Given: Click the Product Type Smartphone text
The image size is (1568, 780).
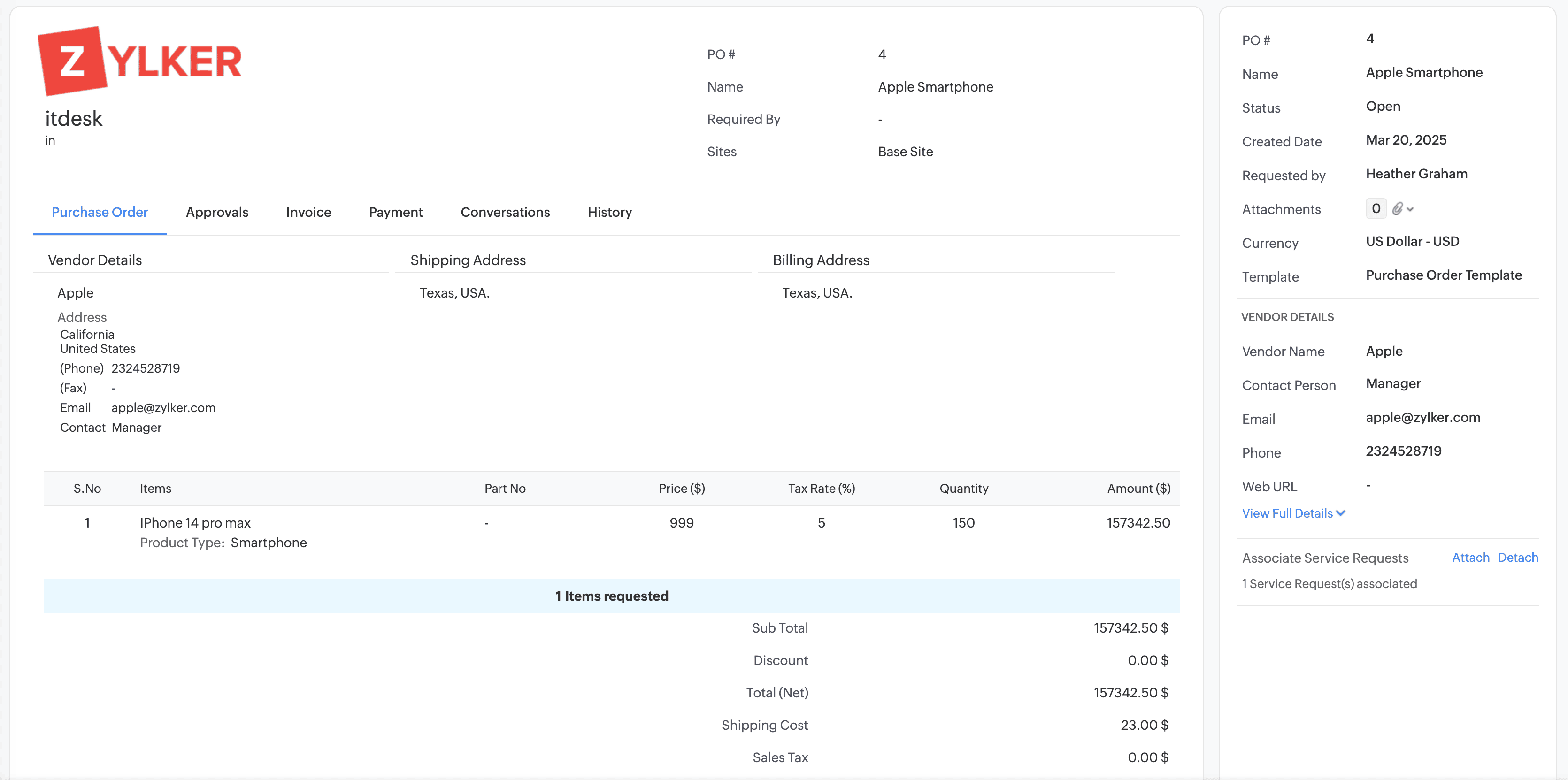Looking at the screenshot, I should click(223, 543).
